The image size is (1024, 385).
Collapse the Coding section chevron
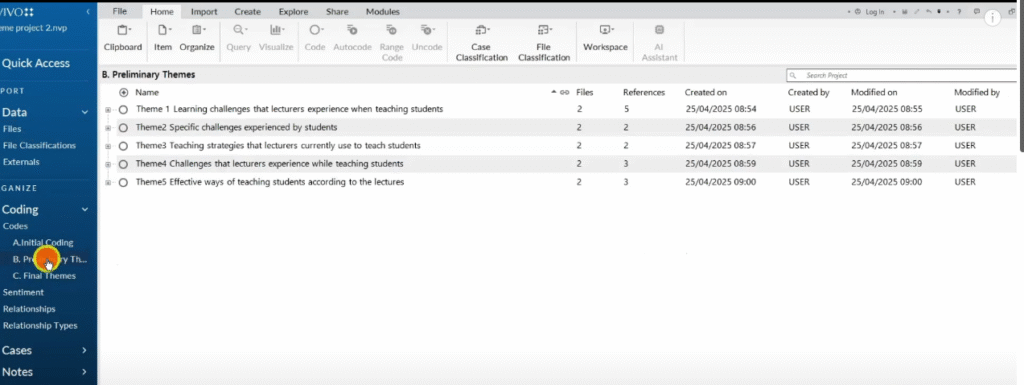(84, 209)
